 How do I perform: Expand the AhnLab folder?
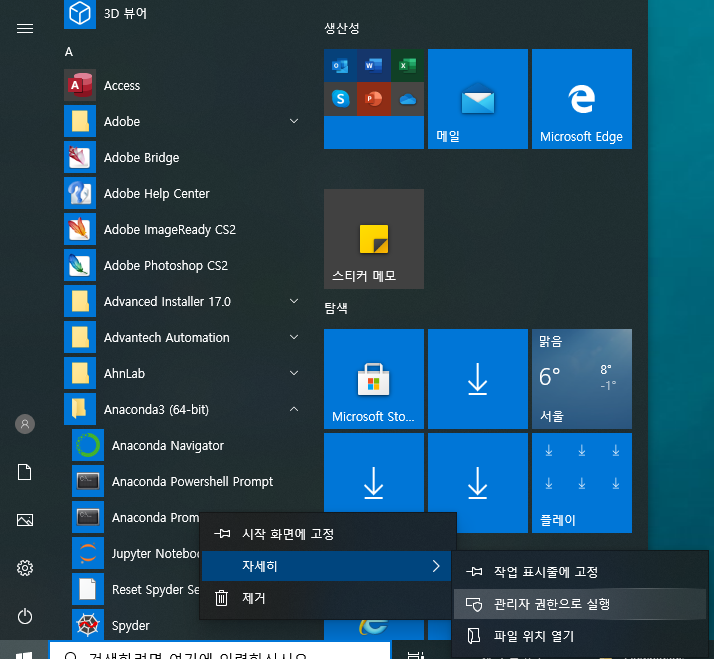coord(294,373)
